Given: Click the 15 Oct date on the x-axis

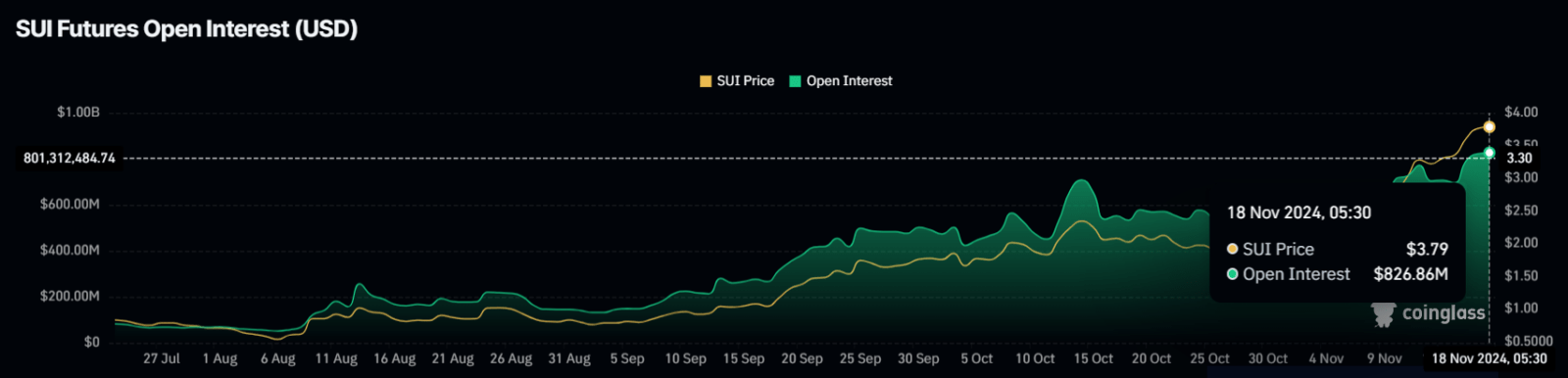Looking at the screenshot, I should point(1093,358).
